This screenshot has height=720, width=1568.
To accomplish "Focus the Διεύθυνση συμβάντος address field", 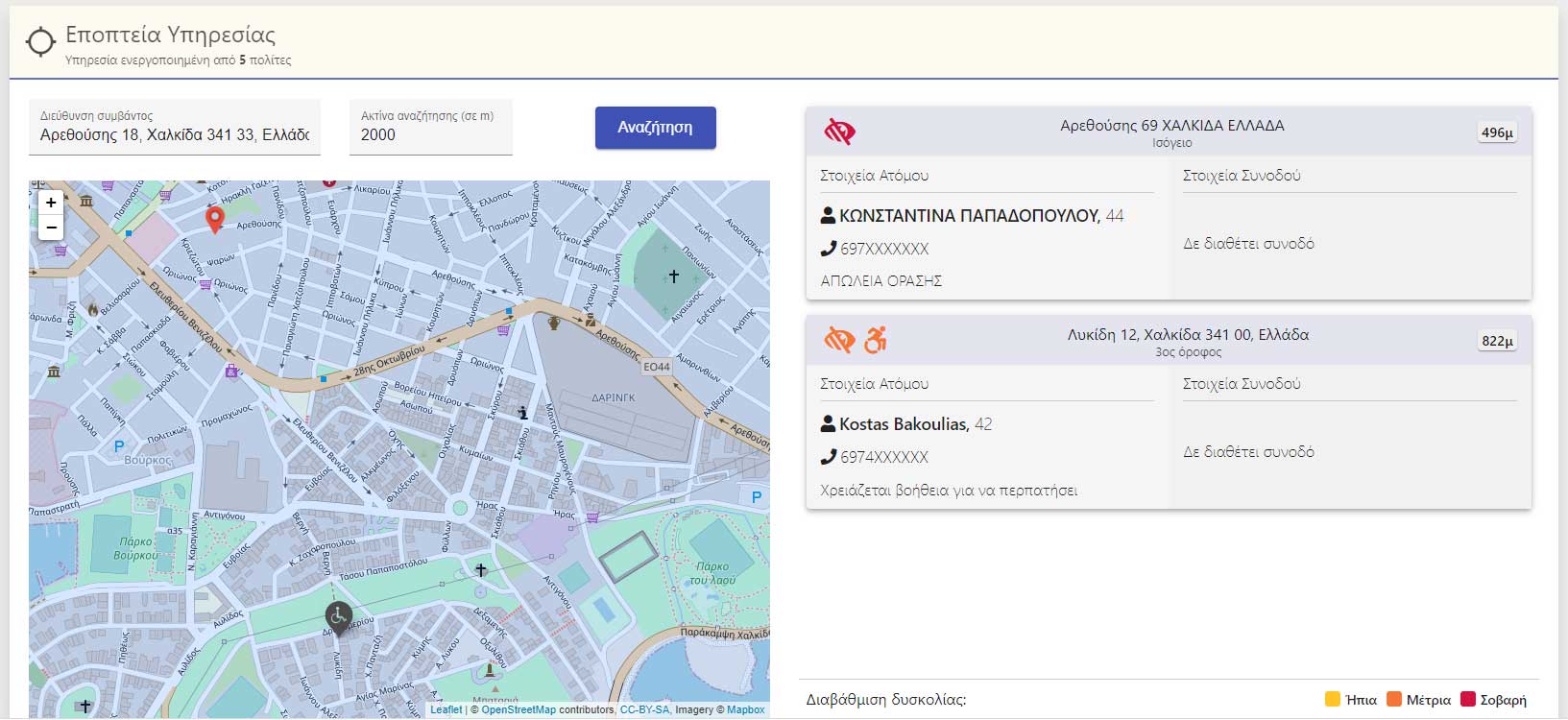I will pyautogui.click(x=174, y=134).
